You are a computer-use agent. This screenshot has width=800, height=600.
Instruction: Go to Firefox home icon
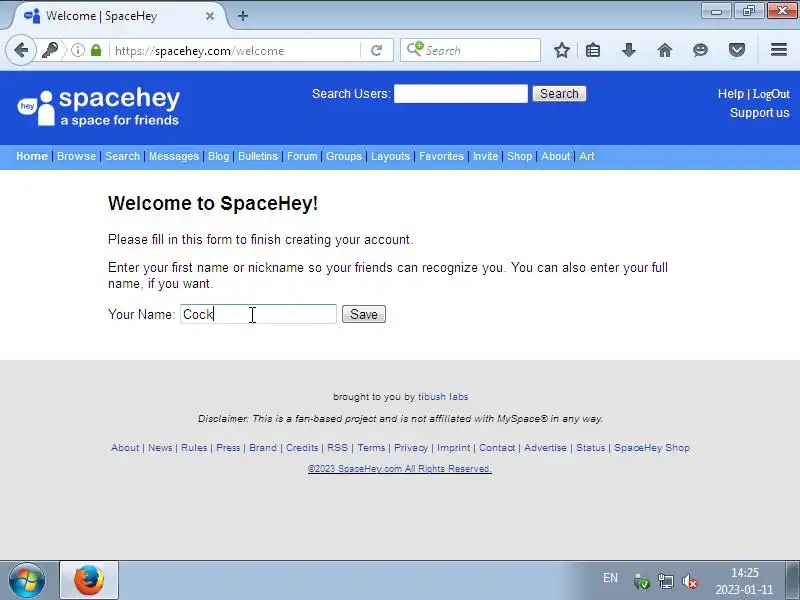tap(665, 50)
